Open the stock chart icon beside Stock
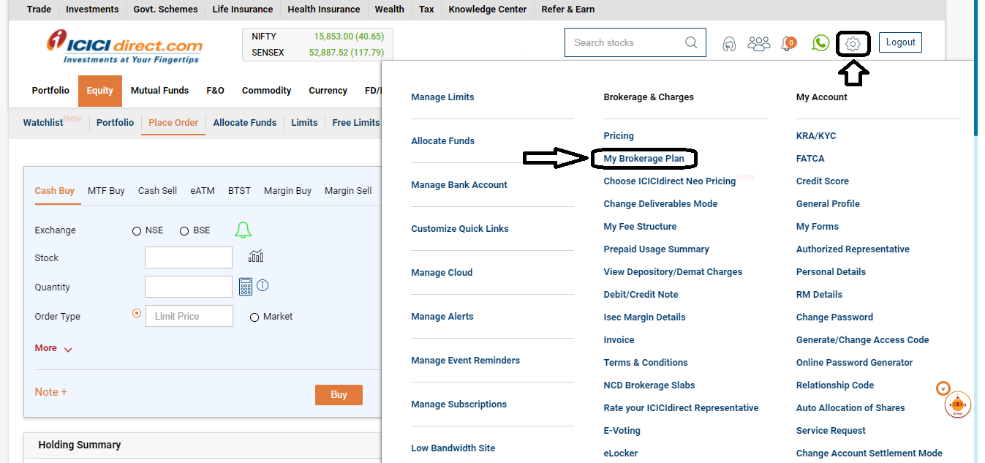 tap(256, 257)
